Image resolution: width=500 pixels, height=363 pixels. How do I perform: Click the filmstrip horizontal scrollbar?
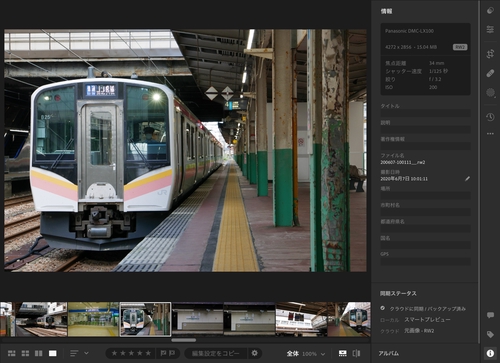[x=184, y=340]
